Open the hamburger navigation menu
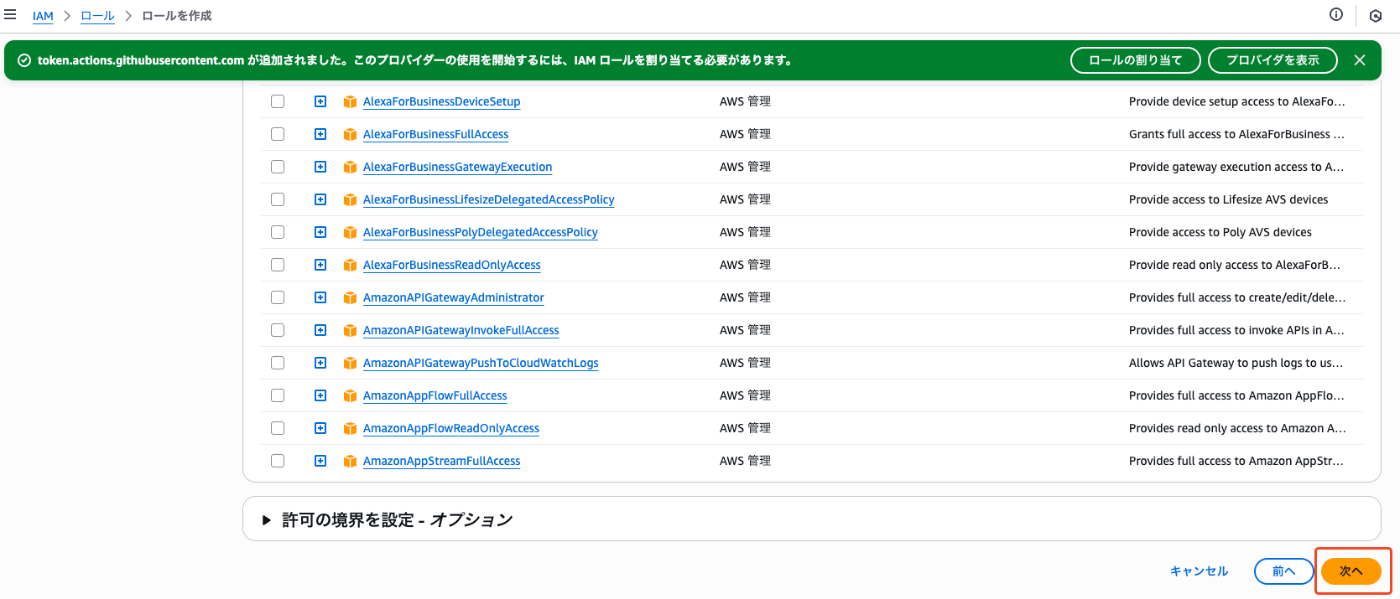1400x599 pixels. tap(10, 15)
